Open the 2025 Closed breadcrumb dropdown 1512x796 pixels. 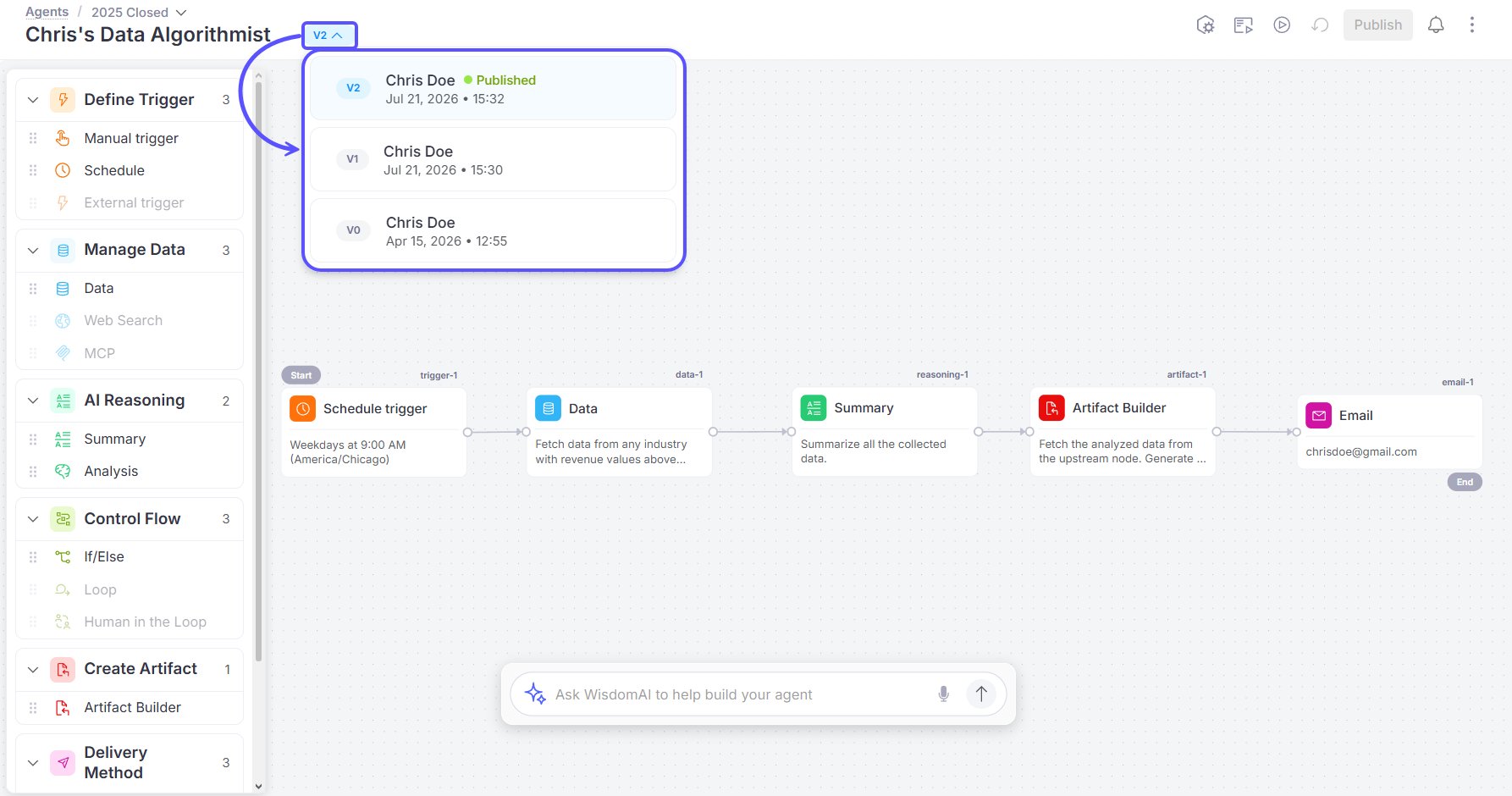click(x=139, y=12)
